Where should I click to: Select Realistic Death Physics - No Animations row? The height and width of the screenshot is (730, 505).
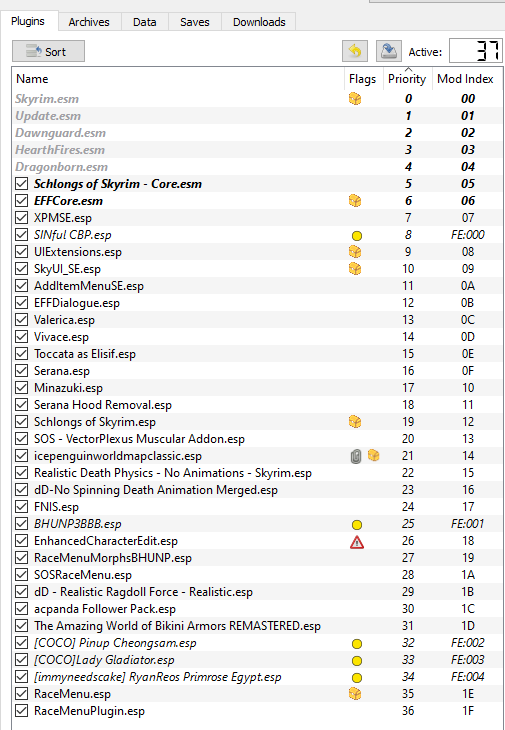[257, 473]
